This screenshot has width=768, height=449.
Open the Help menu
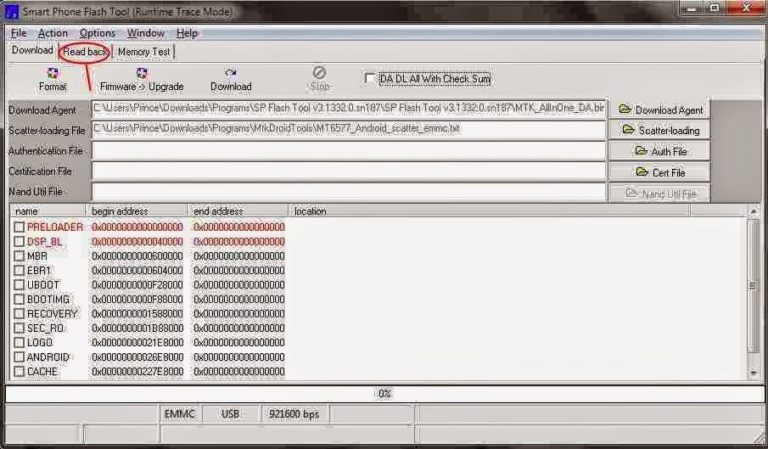187,33
